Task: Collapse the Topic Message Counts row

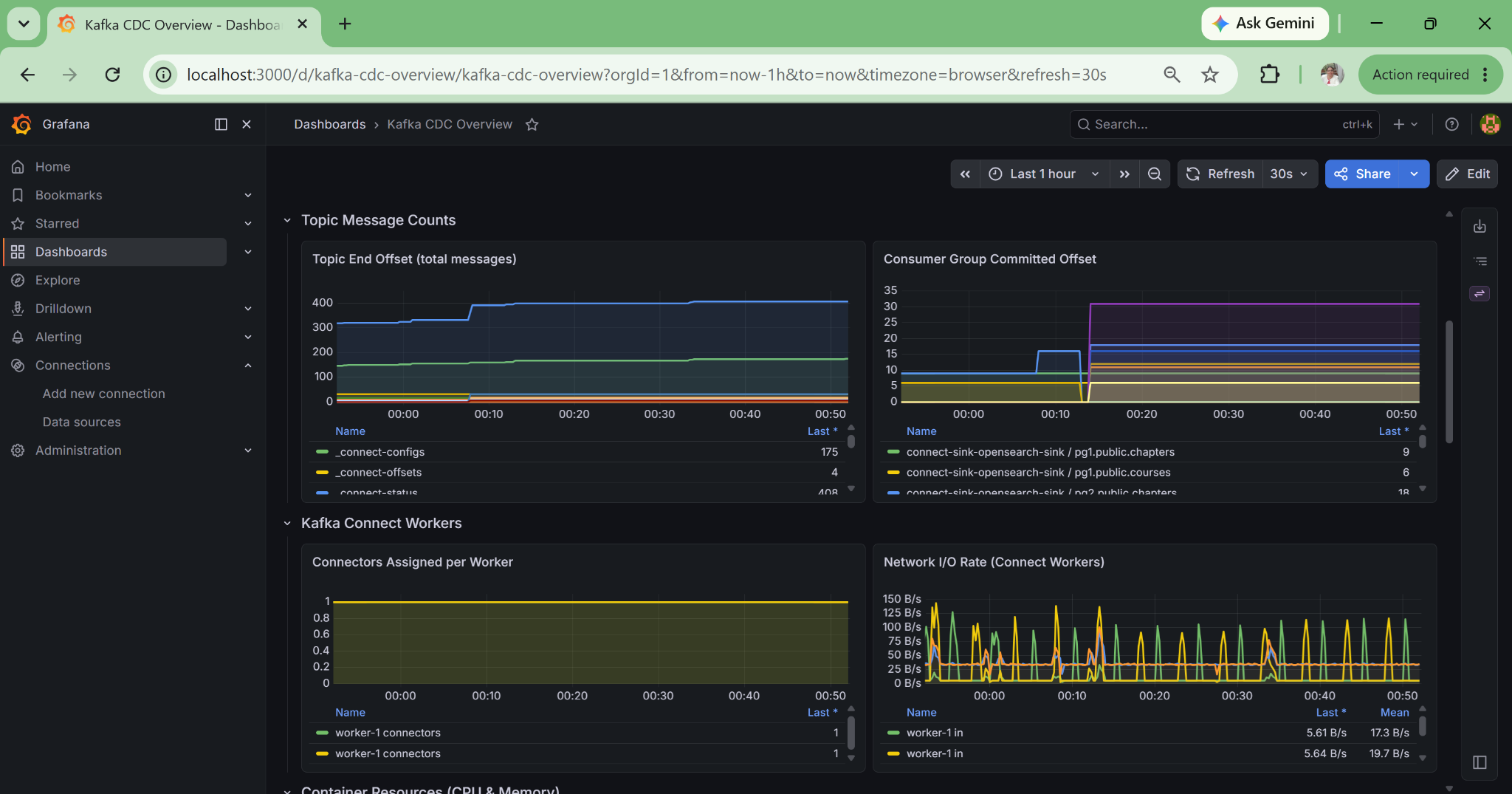Action: (x=287, y=220)
